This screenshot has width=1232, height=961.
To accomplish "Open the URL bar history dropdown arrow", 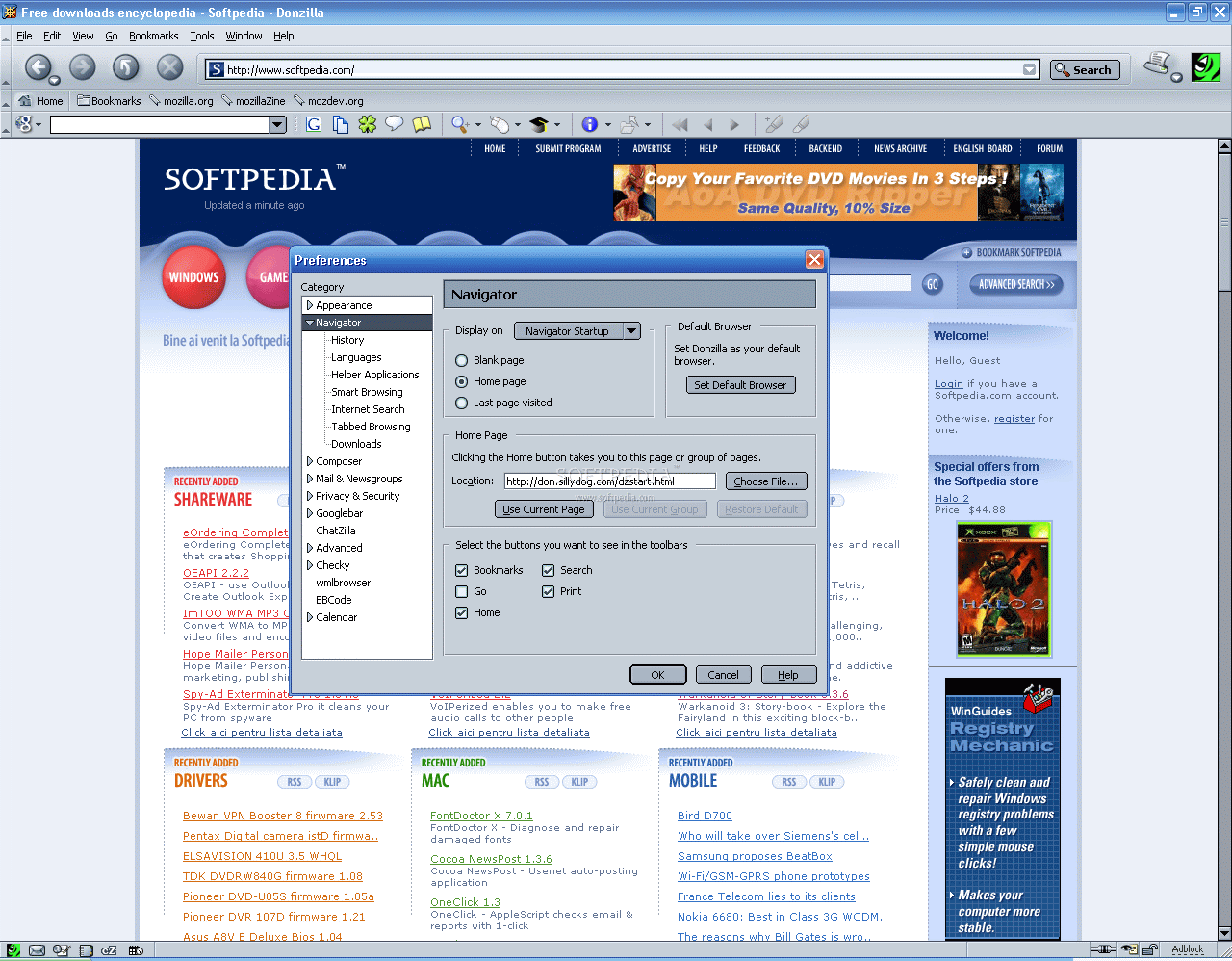I will pyautogui.click(x=1029, y=69).
